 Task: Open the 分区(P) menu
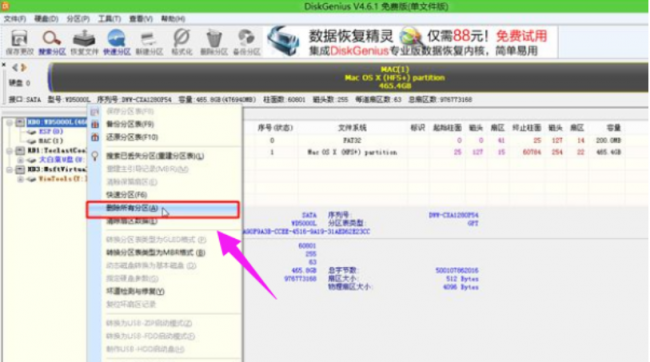click(78, 19)
